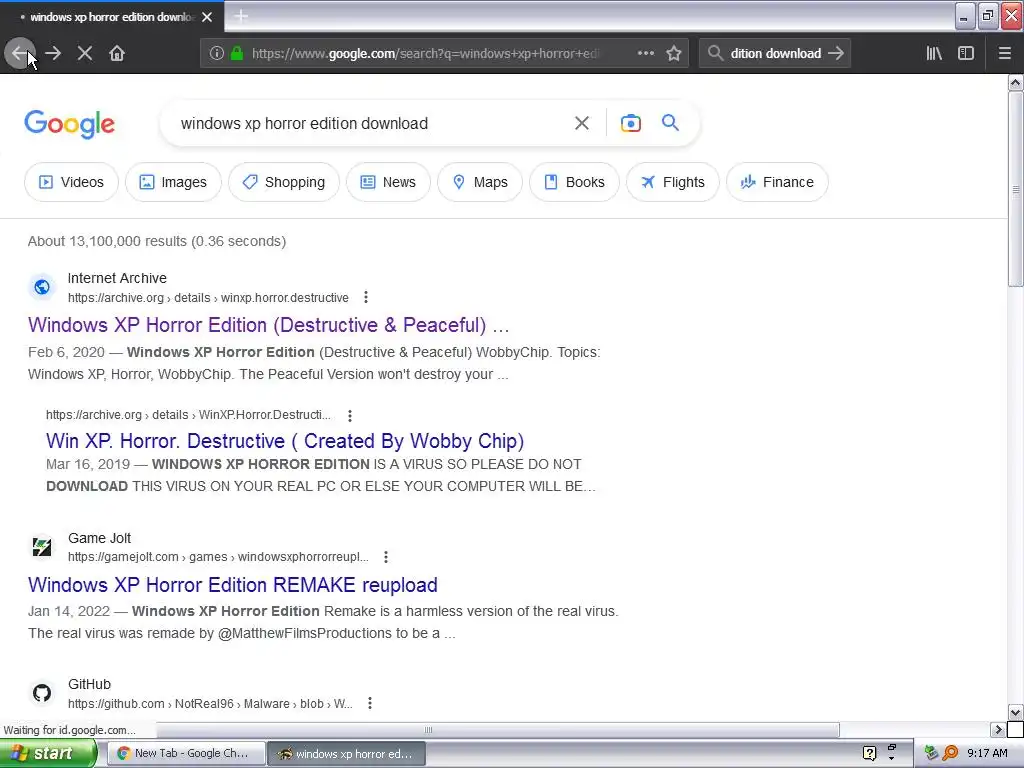Click the horizontal scrollbar right arrow
1024x768 pixels.
(997, 729)
